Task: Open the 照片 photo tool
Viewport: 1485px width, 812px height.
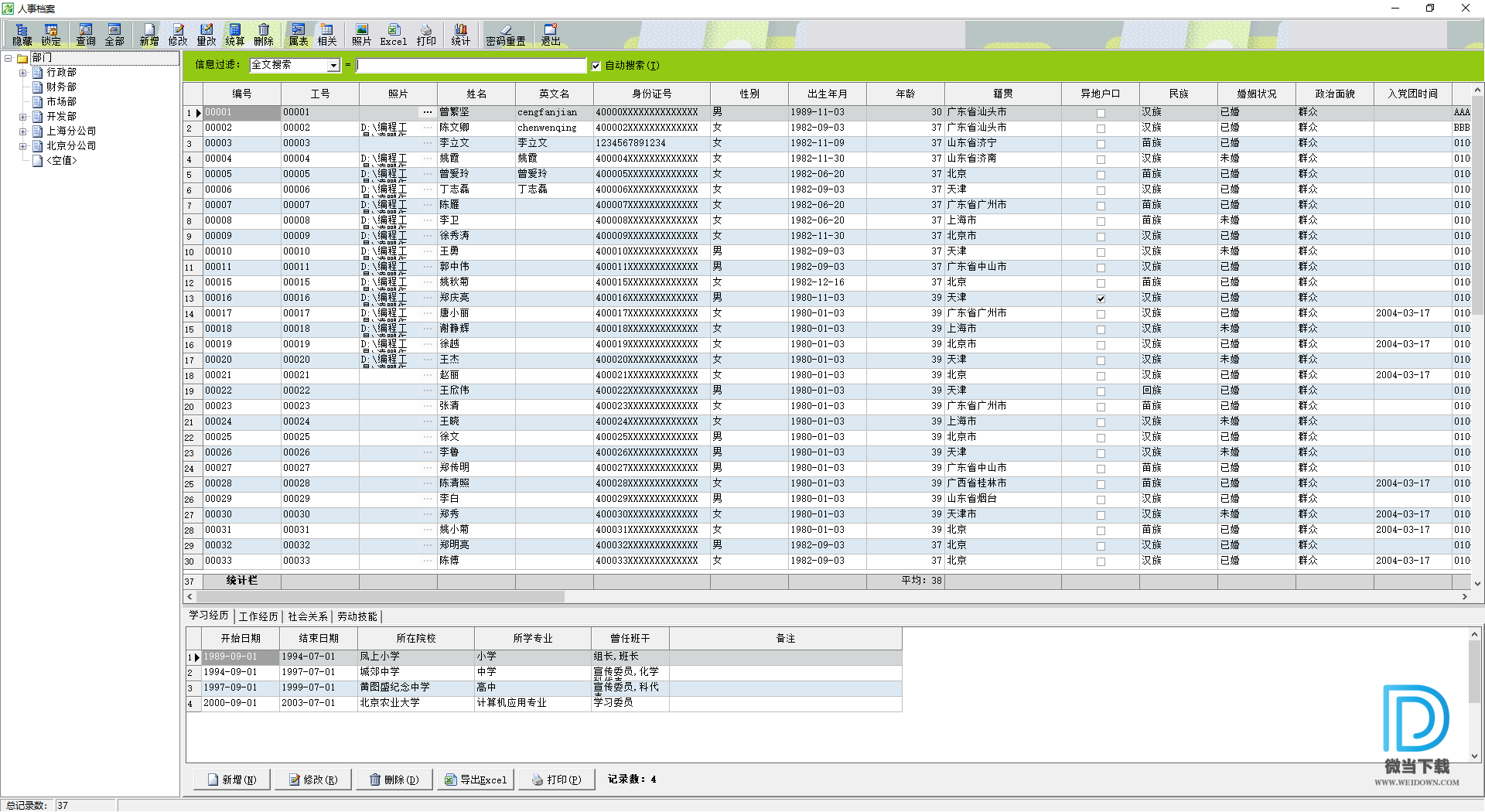Action: 362,35
